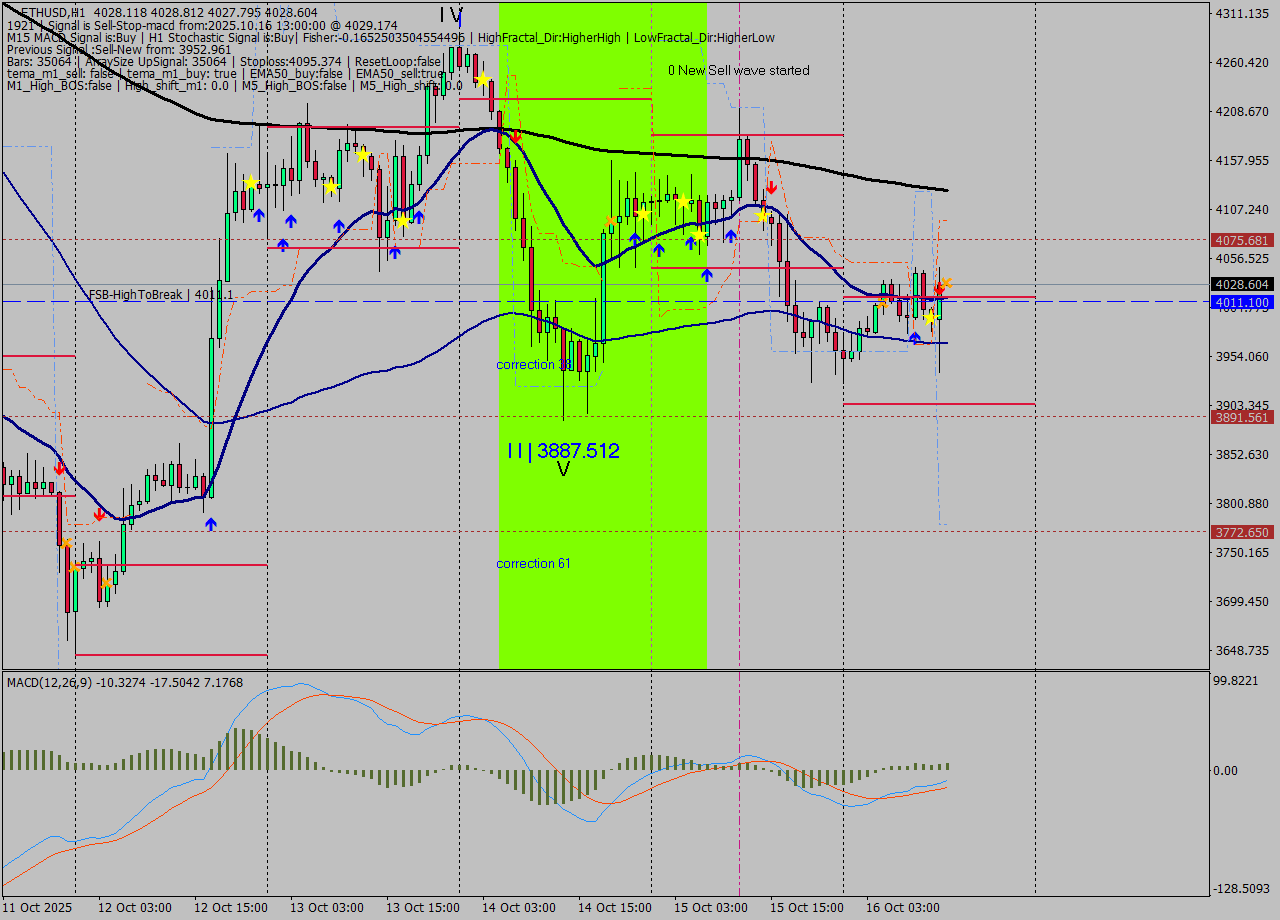The height and width of the screenshot is (920, 1280).
Task: Select the '0 New Sell wave started' text
Action: click(740, 71)
